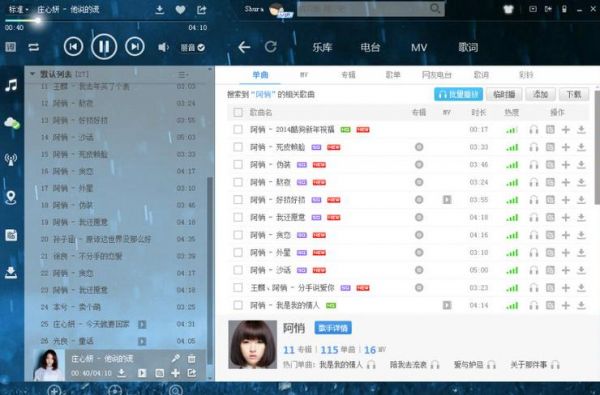Switch to the 专辑 albums results tab
Screen dimensions: 600x395
(348, 75)
